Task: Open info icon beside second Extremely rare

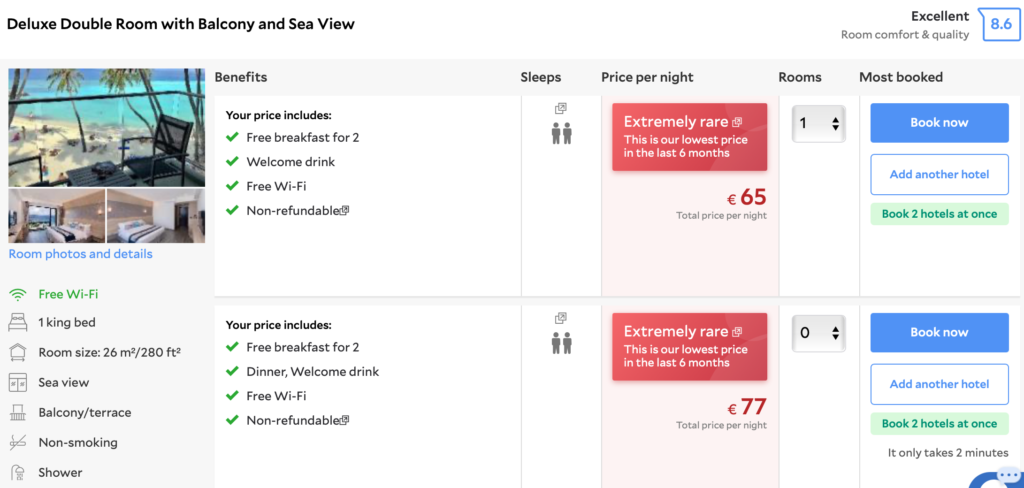Action: point(737,332)
